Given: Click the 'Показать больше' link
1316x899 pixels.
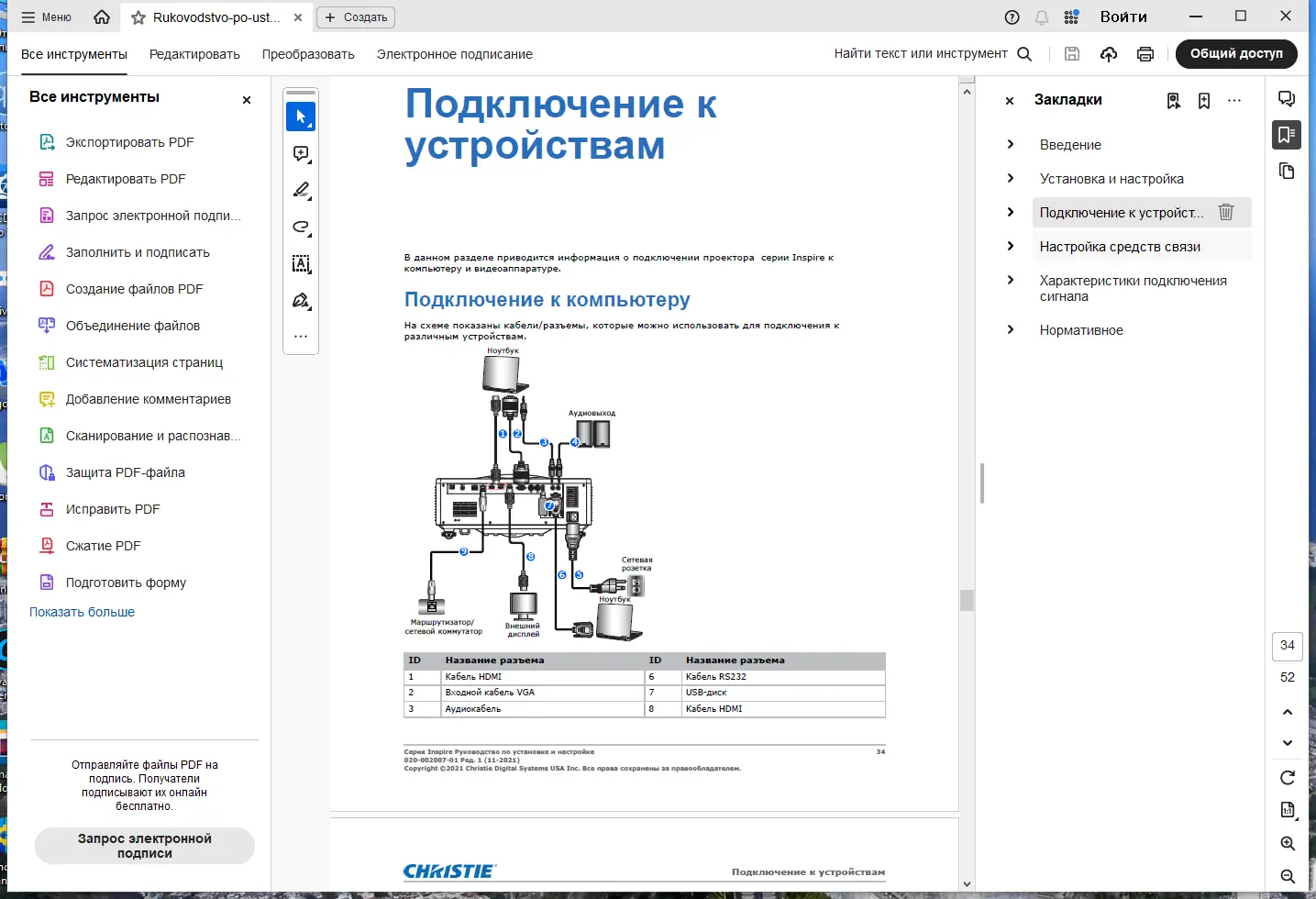Looking at the screenshot, I should (x=83, y=612).
